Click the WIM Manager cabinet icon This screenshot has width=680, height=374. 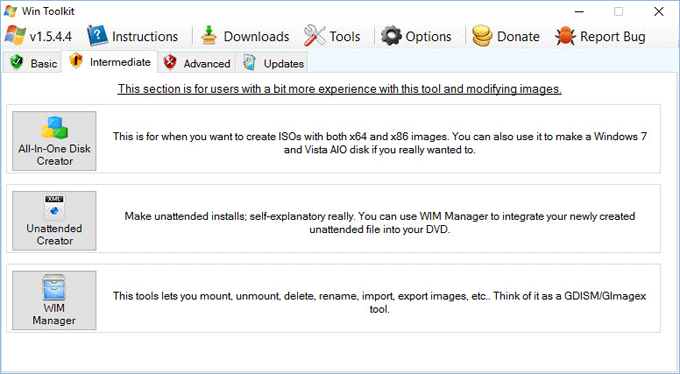[54, 287]
